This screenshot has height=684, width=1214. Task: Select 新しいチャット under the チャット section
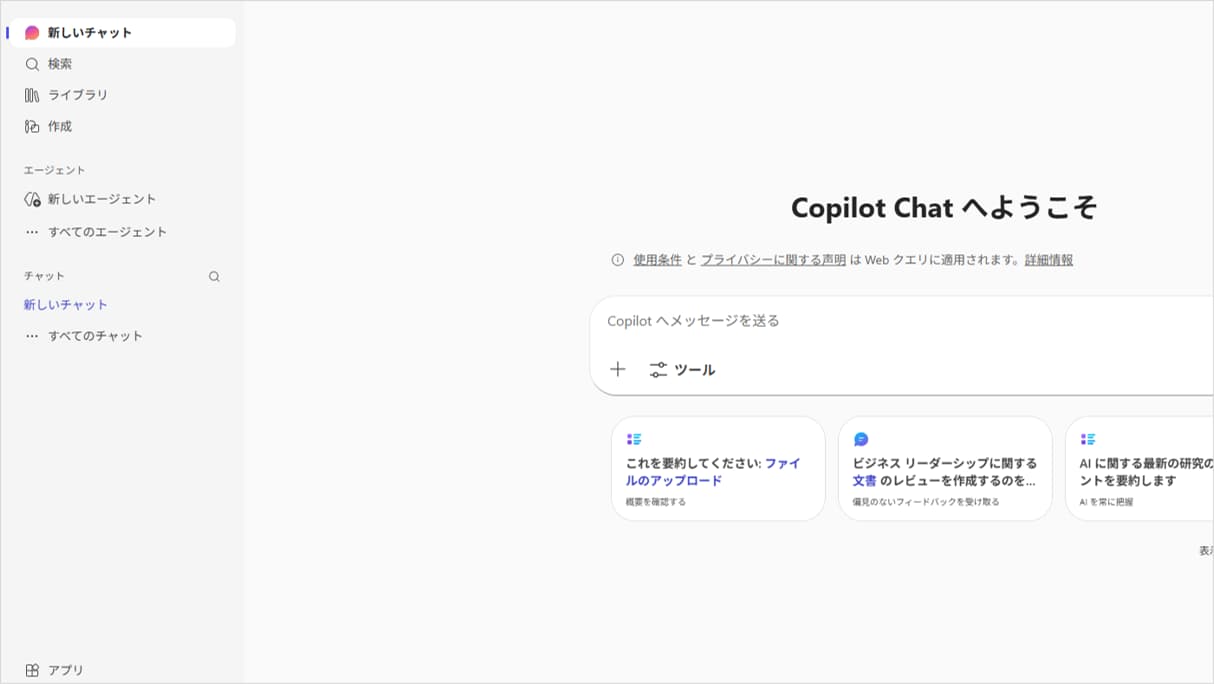[x=66, y=305]
